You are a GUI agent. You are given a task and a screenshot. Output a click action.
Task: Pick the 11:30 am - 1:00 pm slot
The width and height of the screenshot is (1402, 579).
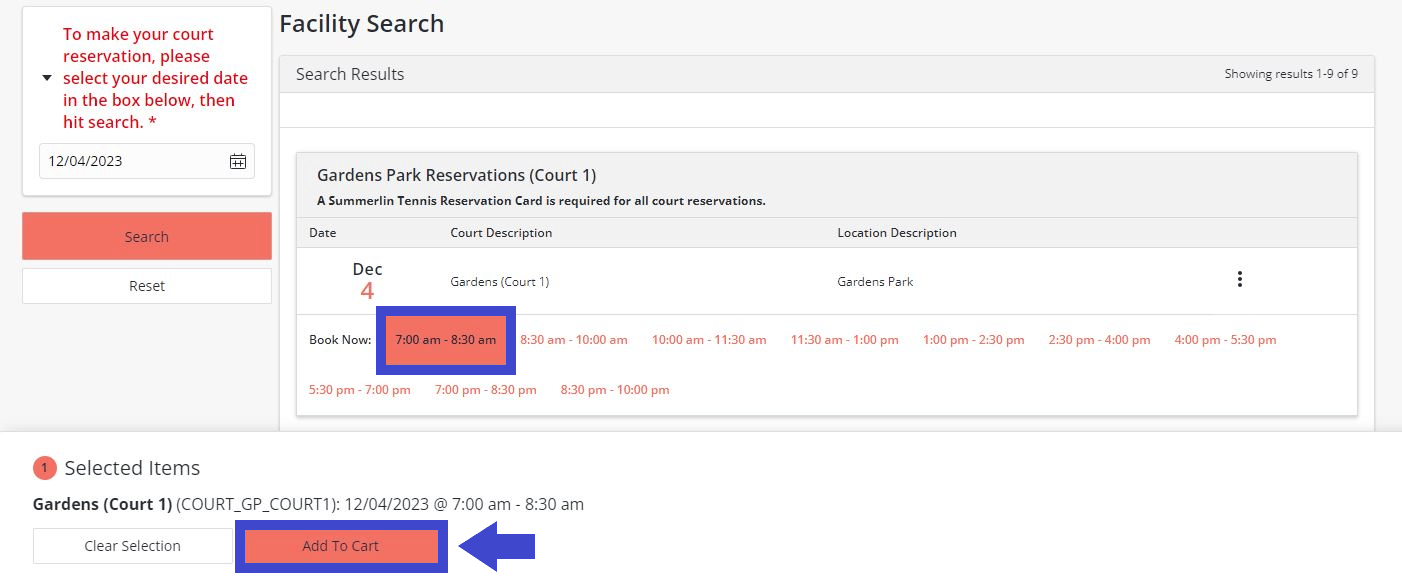coord(844,340)
